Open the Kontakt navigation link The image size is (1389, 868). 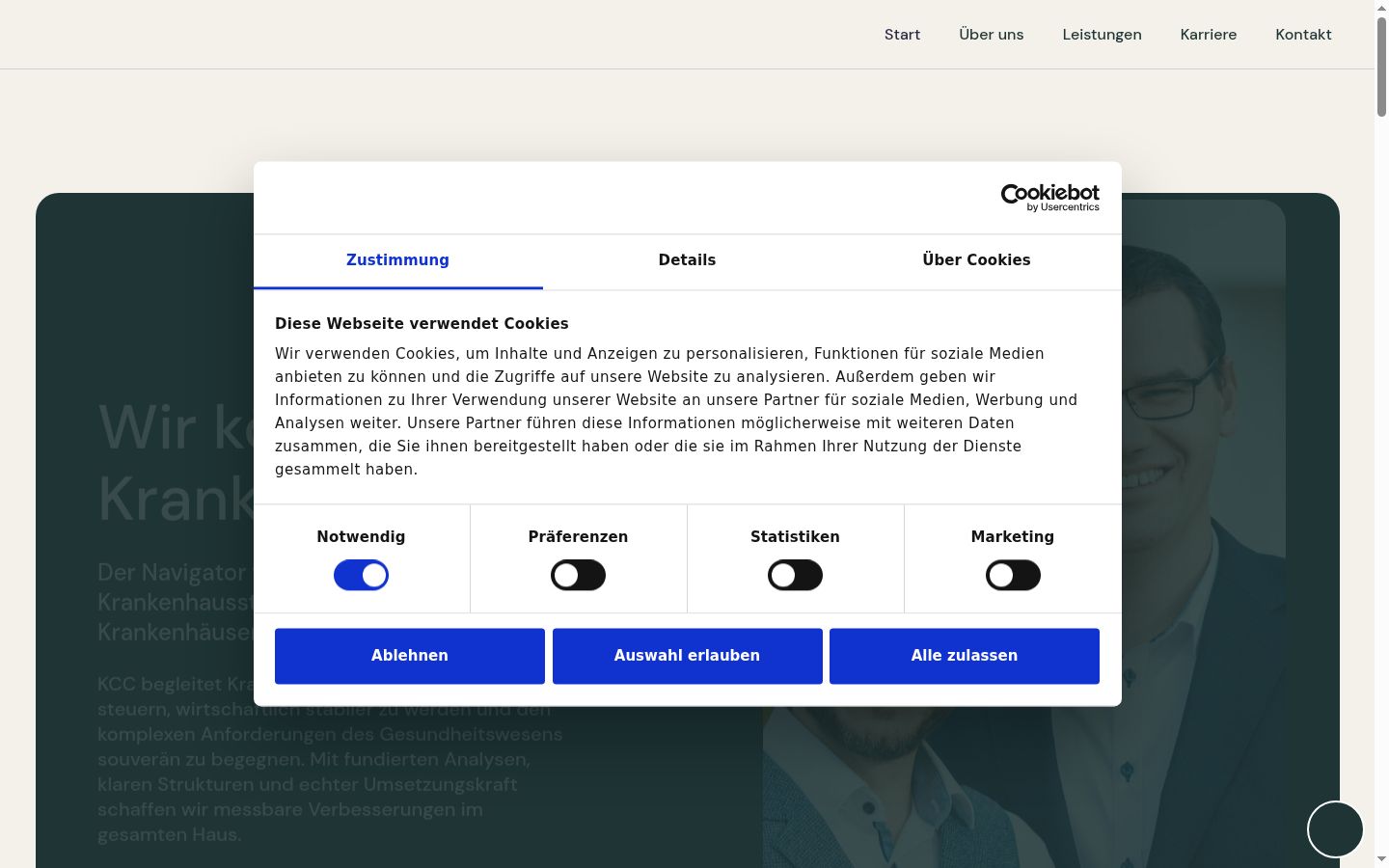coord(1303,35)
